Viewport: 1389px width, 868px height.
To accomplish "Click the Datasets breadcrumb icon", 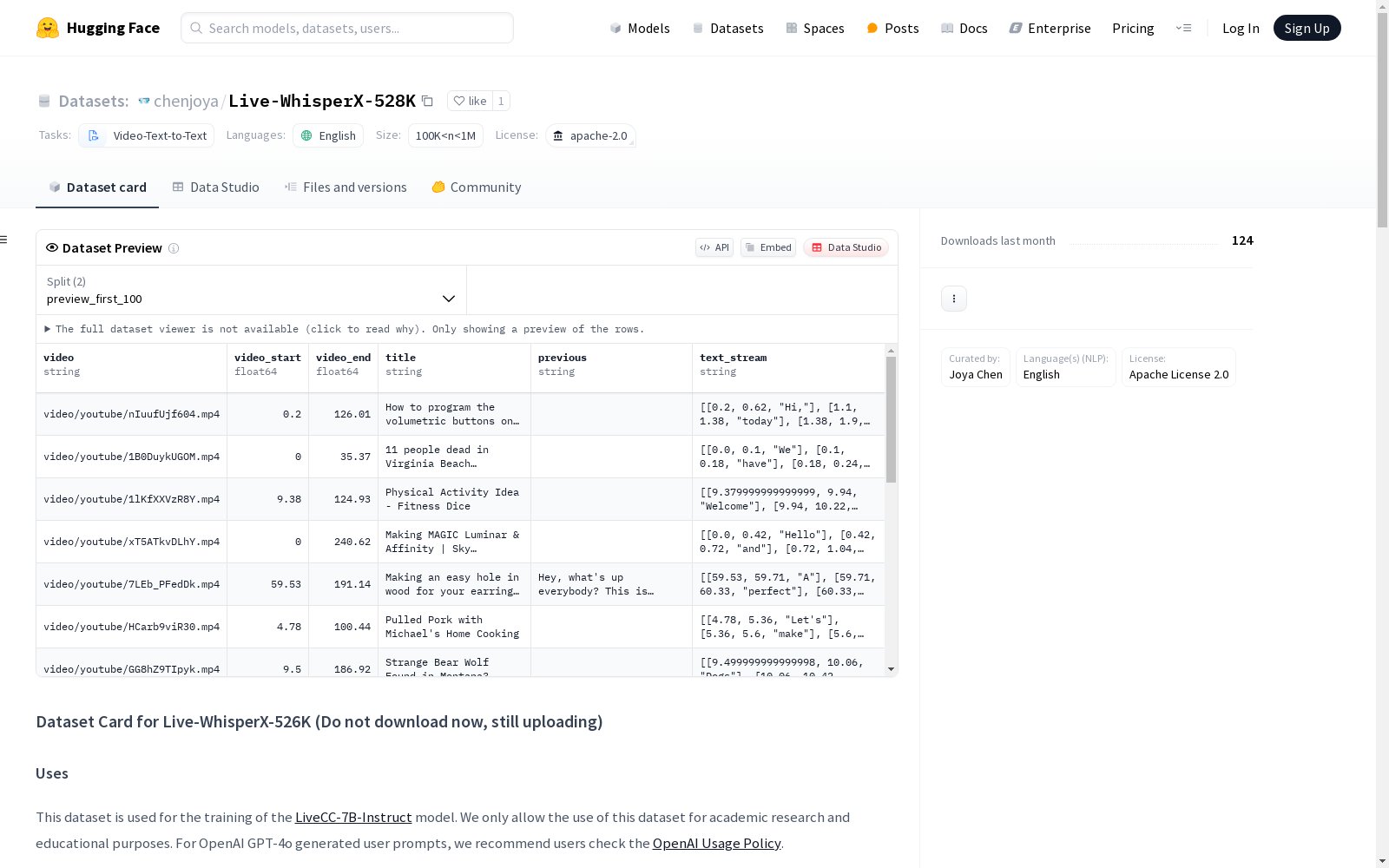I will coord(44,101).
